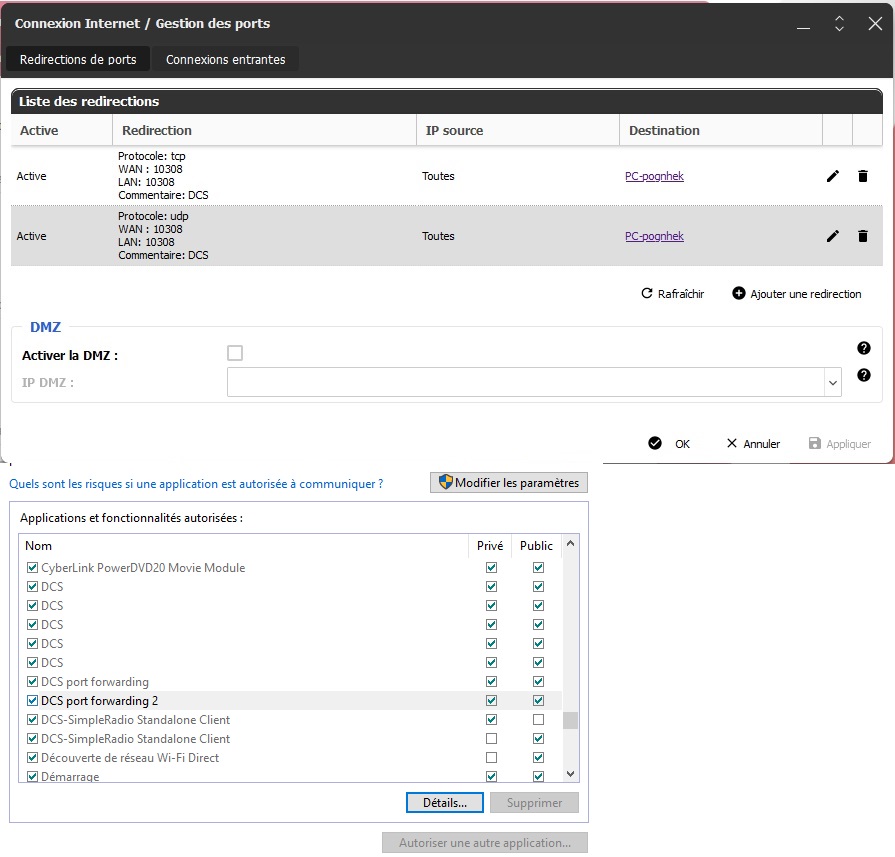This screenshot has height=857, width=895.
Task: Click the help icon next to Activer la DMZ
Action: click(864, 348)
